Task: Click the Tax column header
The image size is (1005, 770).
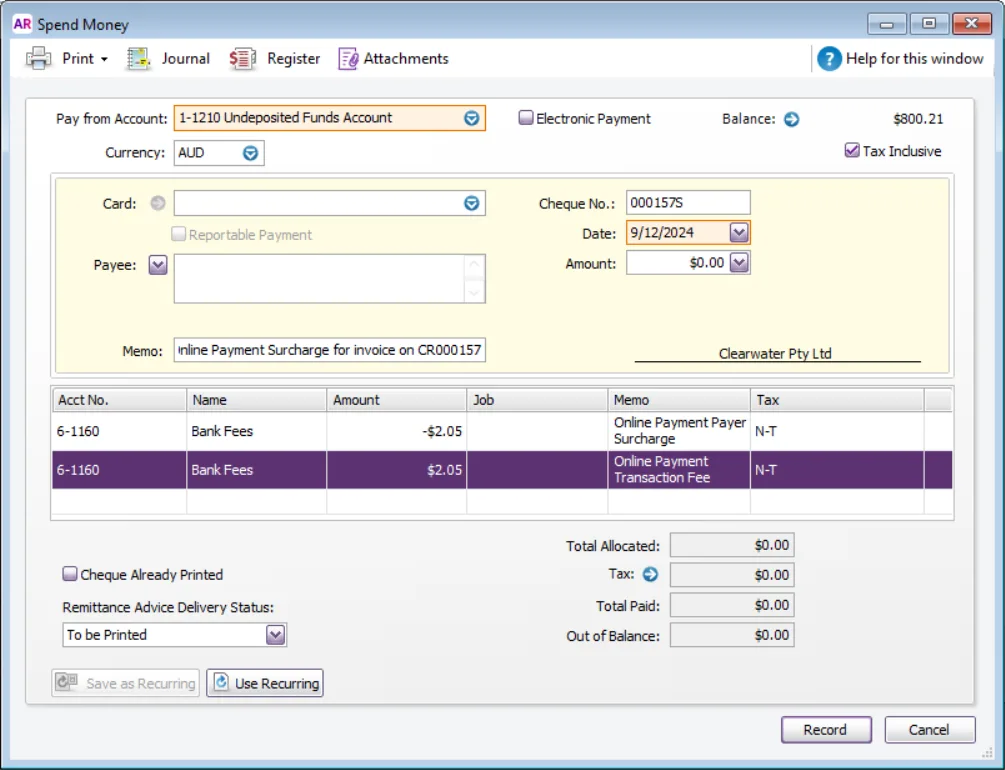Action: [x=837, y=400]
